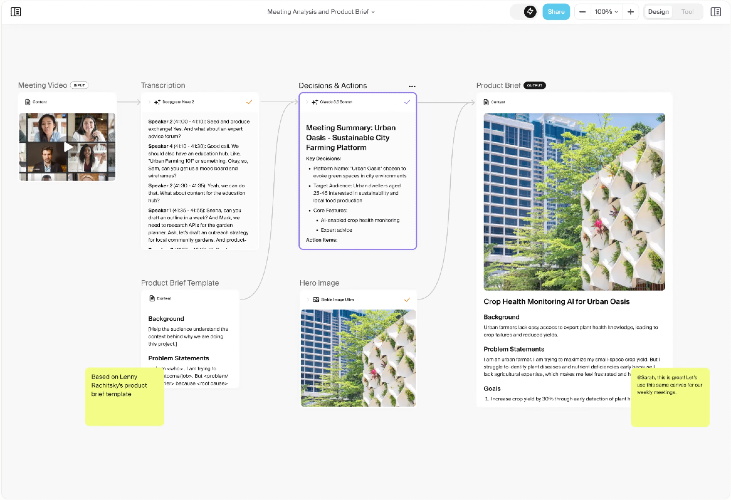731x500 pixels.
Task: Click the orange checkmark on Hero Image node
Action: pyautogui.click(x=407, y=300)
